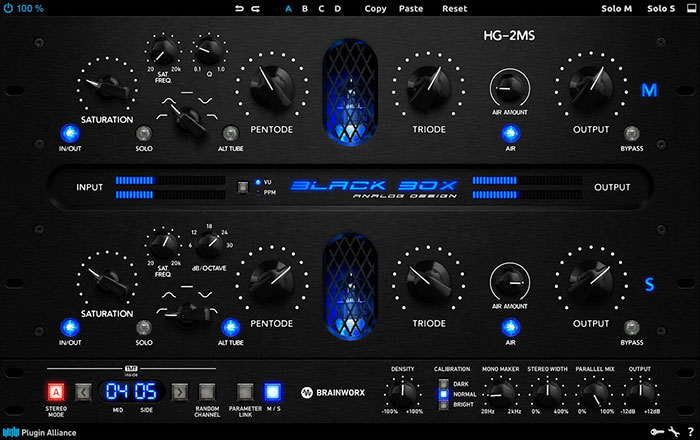Disable AIR on the Side channel
This screenshot has height=440, width=700.
510,326
